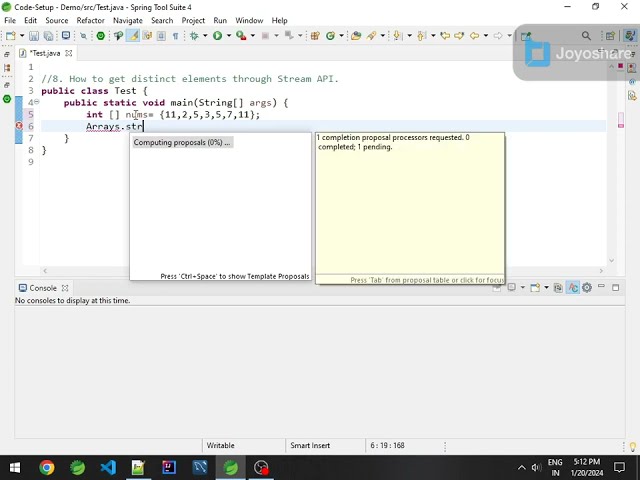This screenshot has height=480, width=640.
Task: Open IntelliJ IDEA from the taskbar
Action: tap(169, 467)
